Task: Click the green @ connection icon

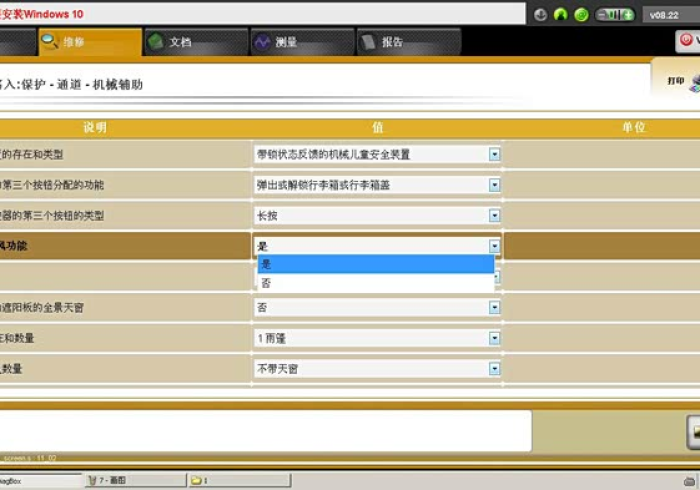Action: pos(580,15)
